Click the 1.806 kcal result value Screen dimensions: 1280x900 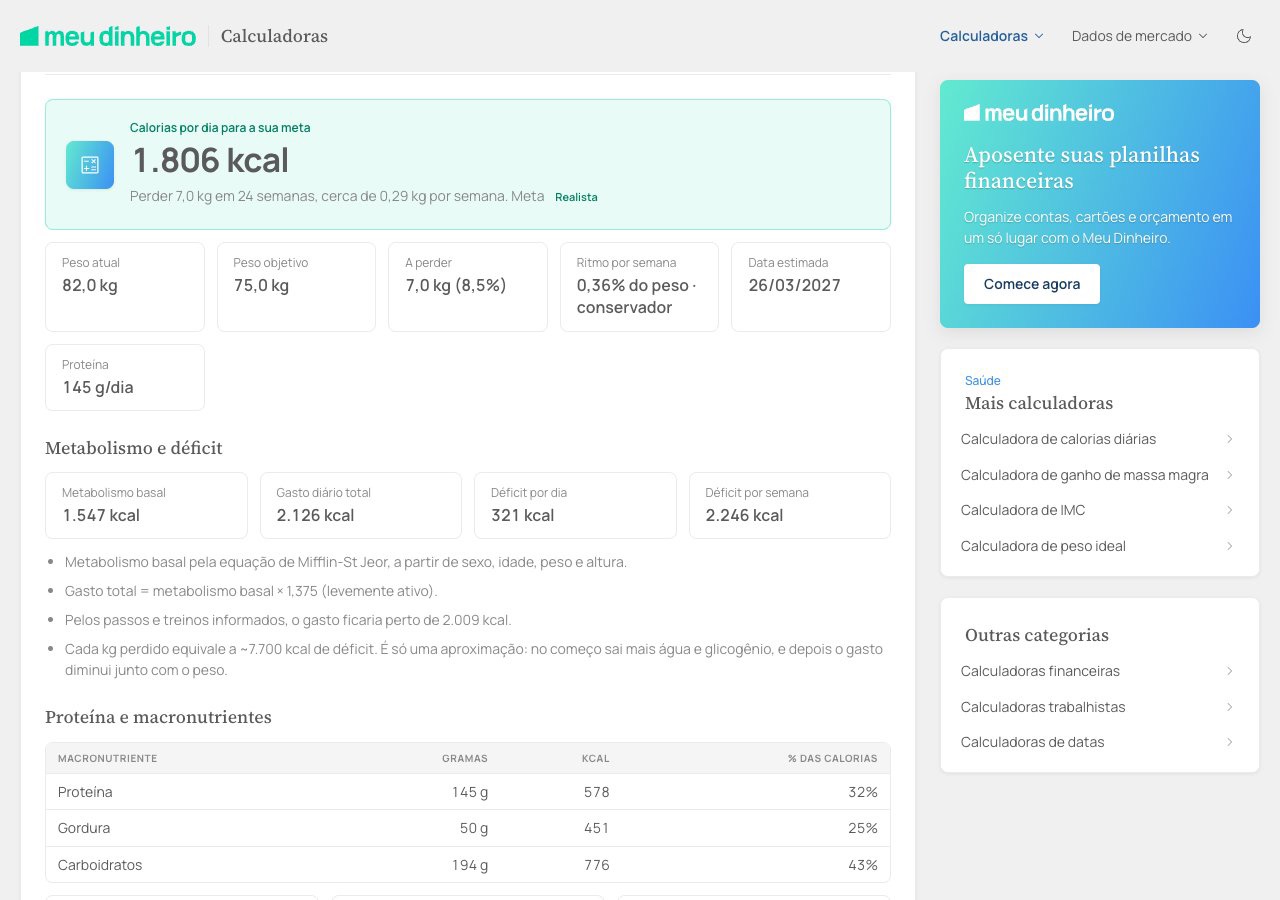[x=211, y=160]
